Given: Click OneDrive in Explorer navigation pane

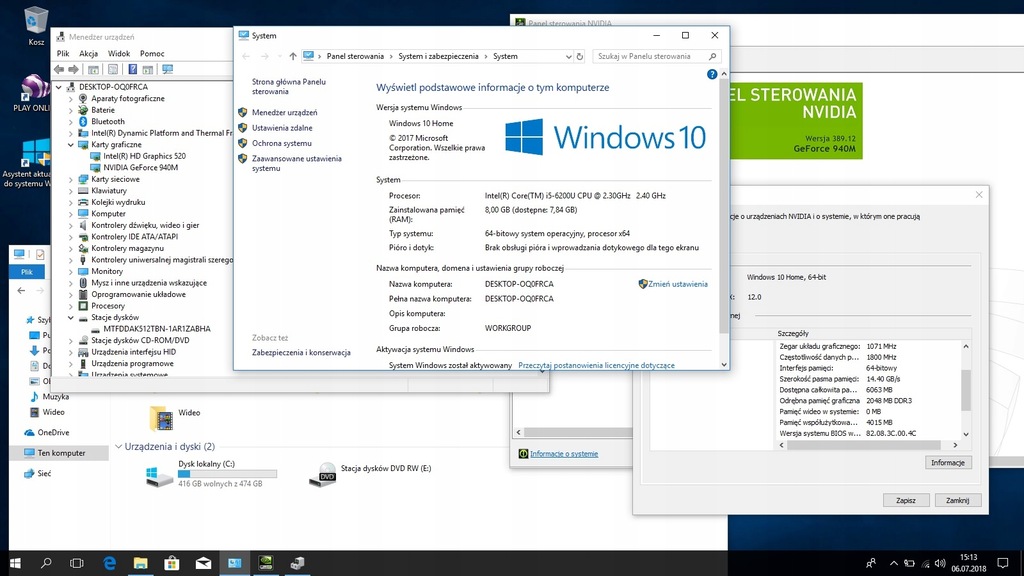Looking at the screenshot, I should point(53,432).
